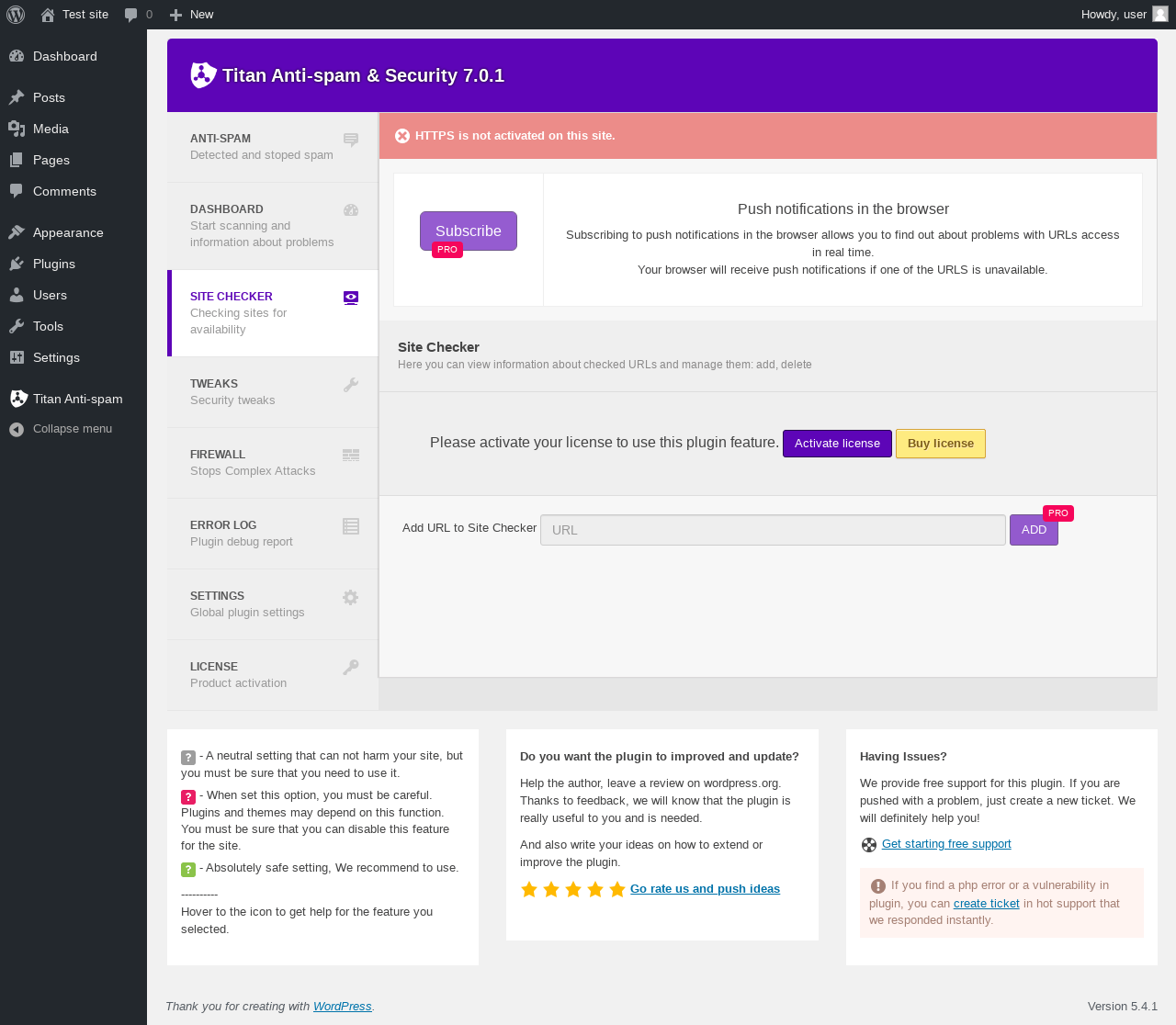Click the Plugins plug icon
Viewport: 1176px width, 1025px height.
(x=17, y=264)
